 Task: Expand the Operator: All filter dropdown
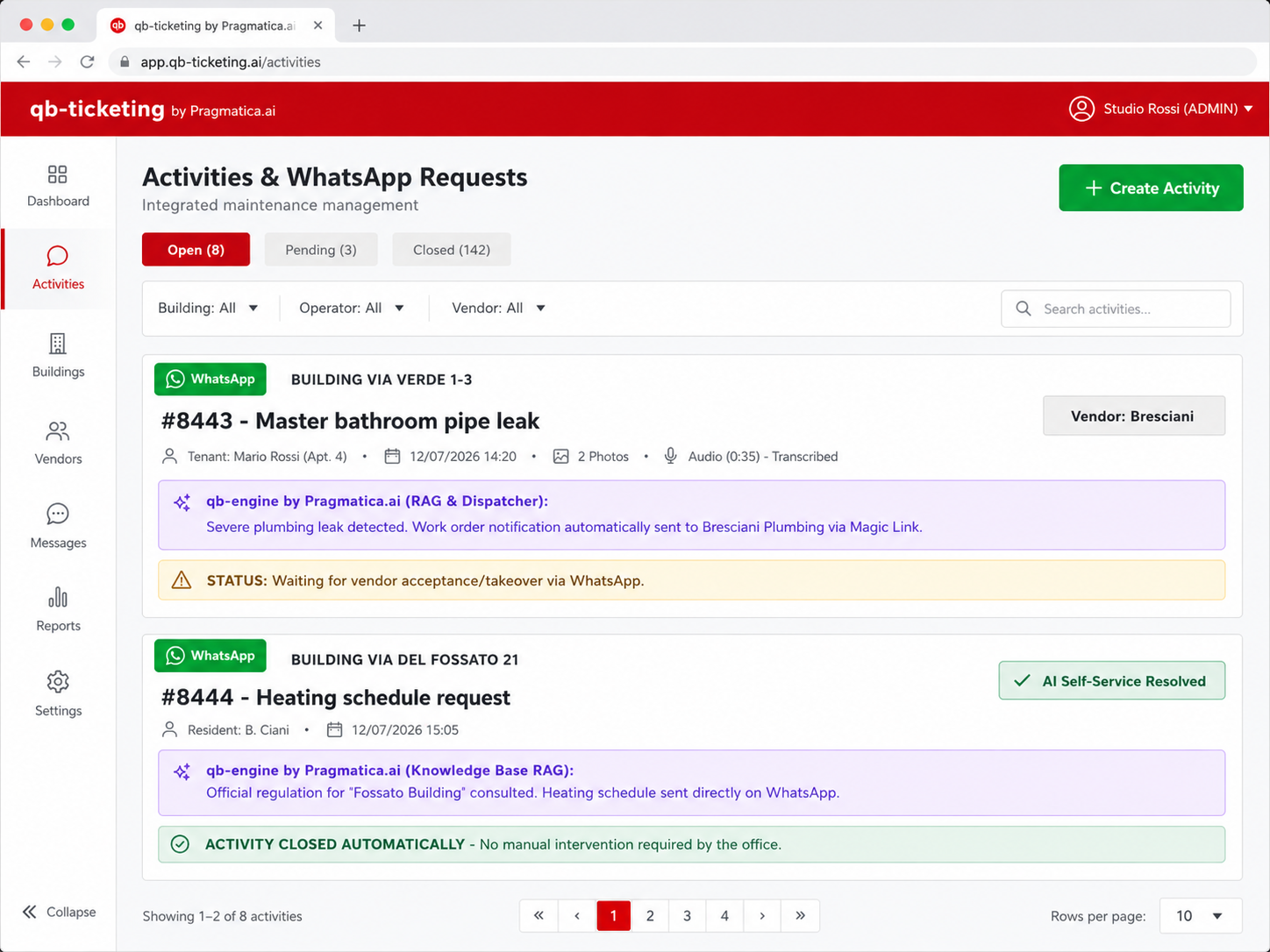[x=352, y=308]
